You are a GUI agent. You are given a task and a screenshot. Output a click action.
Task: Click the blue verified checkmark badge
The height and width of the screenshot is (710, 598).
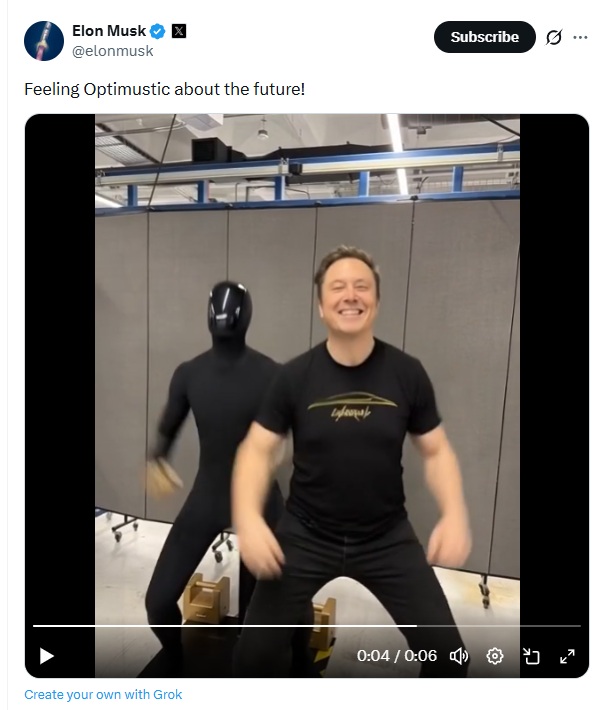click(x=158, y=31)
